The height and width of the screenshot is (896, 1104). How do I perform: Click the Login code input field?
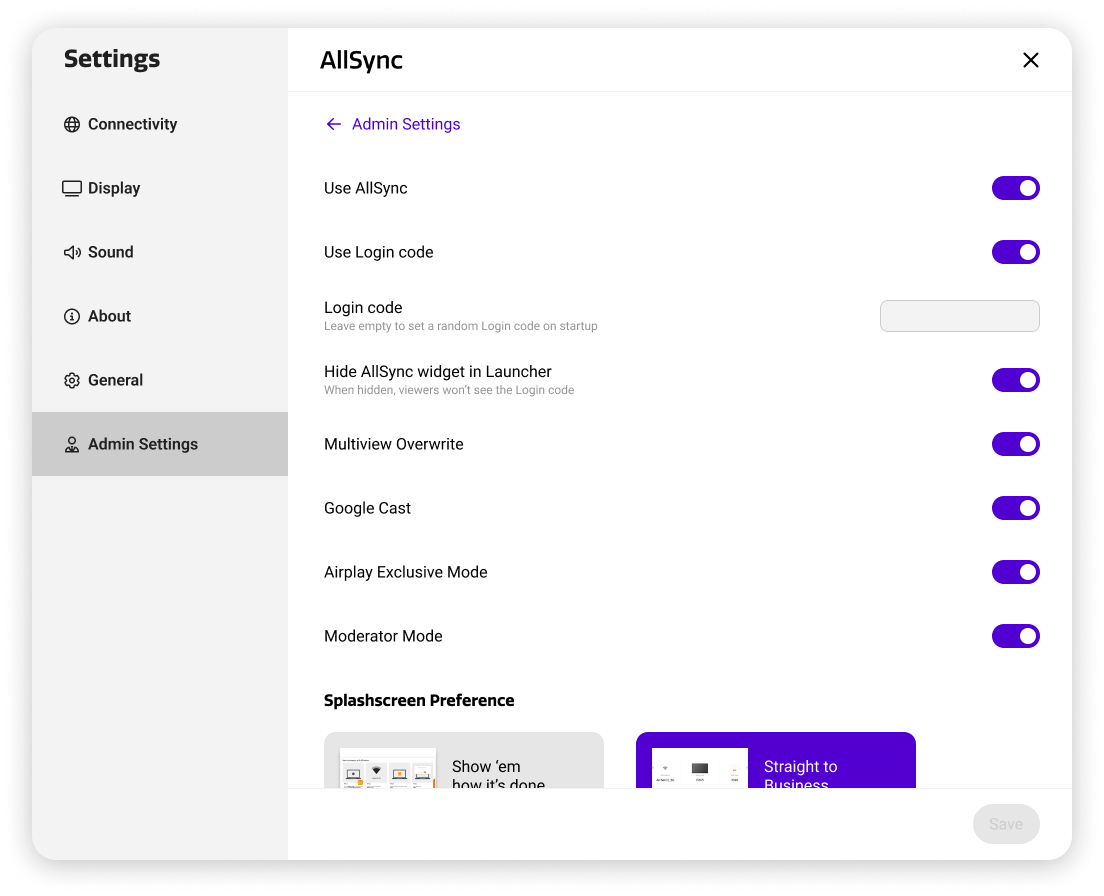point(959,316)
